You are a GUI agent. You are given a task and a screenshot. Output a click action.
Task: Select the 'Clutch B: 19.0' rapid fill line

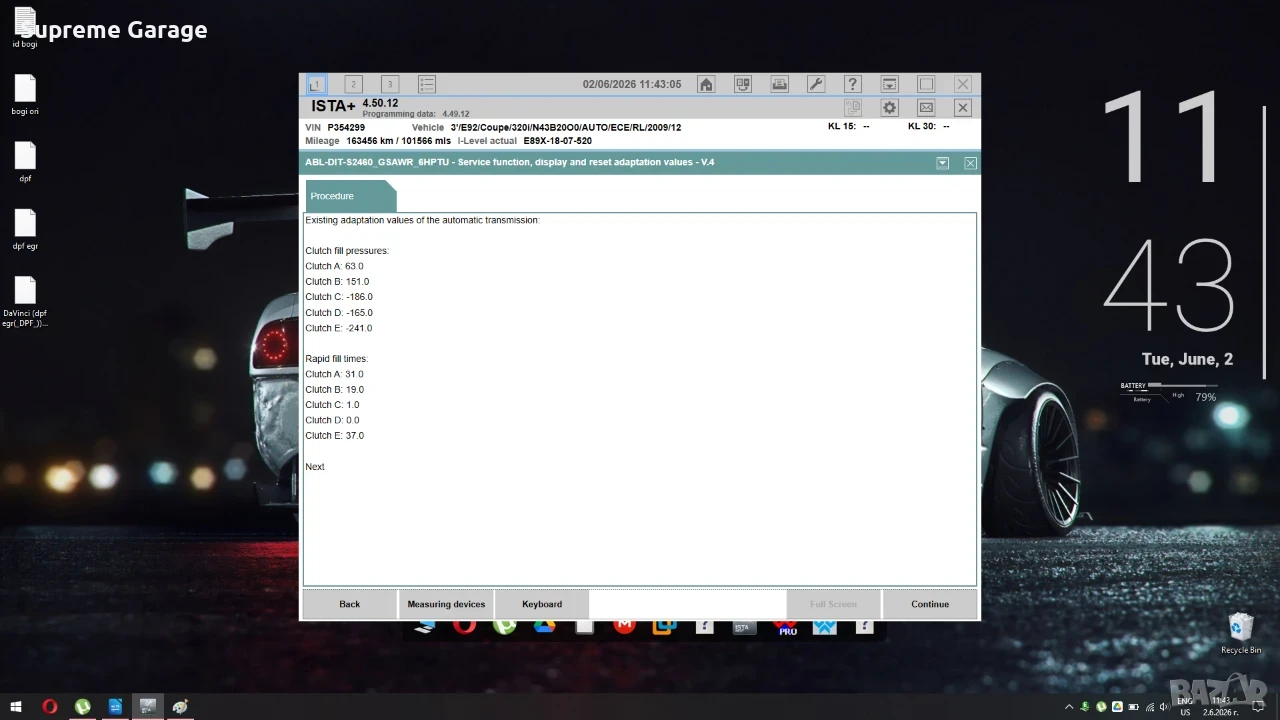334,390
